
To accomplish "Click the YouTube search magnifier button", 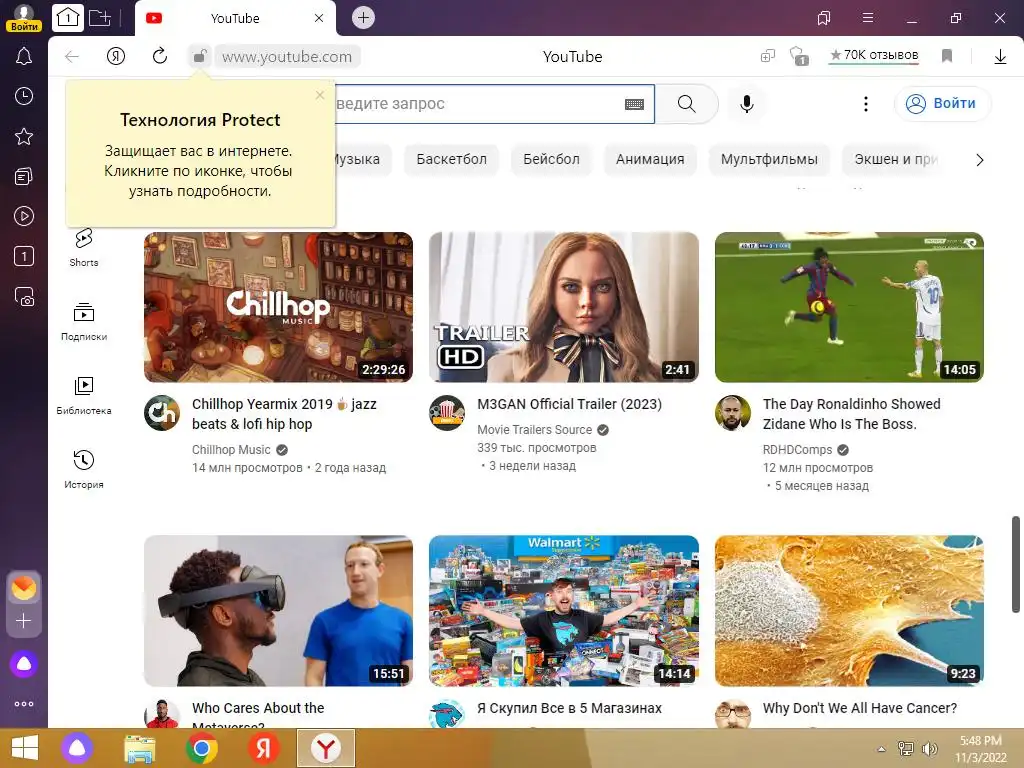I will point(686,103).
